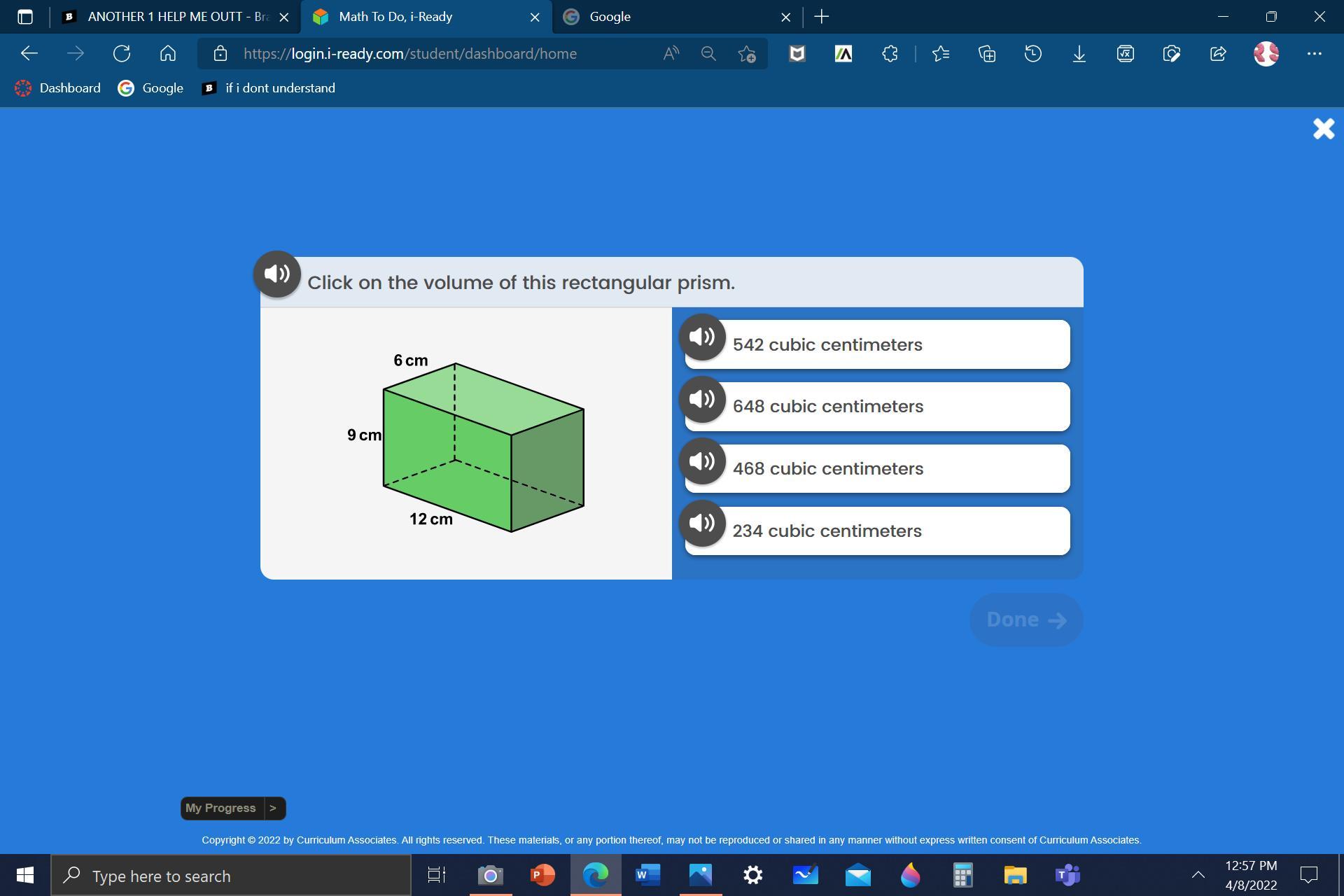Open browser history icon
The width and height of the screenshot is (1344, 896).
click(1032, 54)
